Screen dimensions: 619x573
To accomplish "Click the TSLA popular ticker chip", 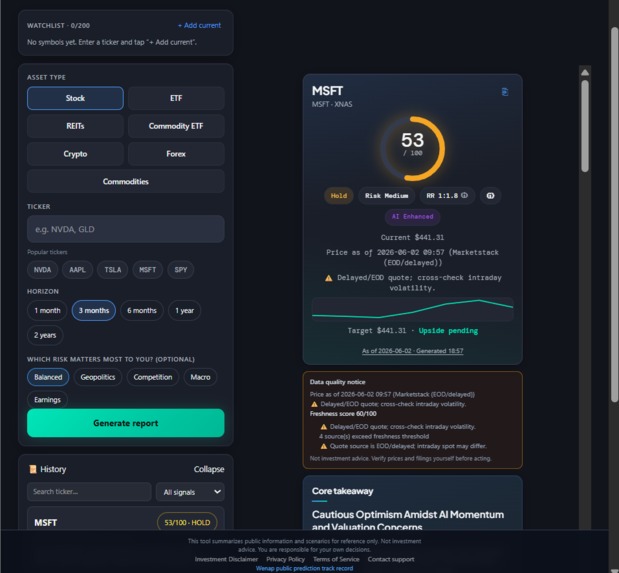I will click(113, 270).
